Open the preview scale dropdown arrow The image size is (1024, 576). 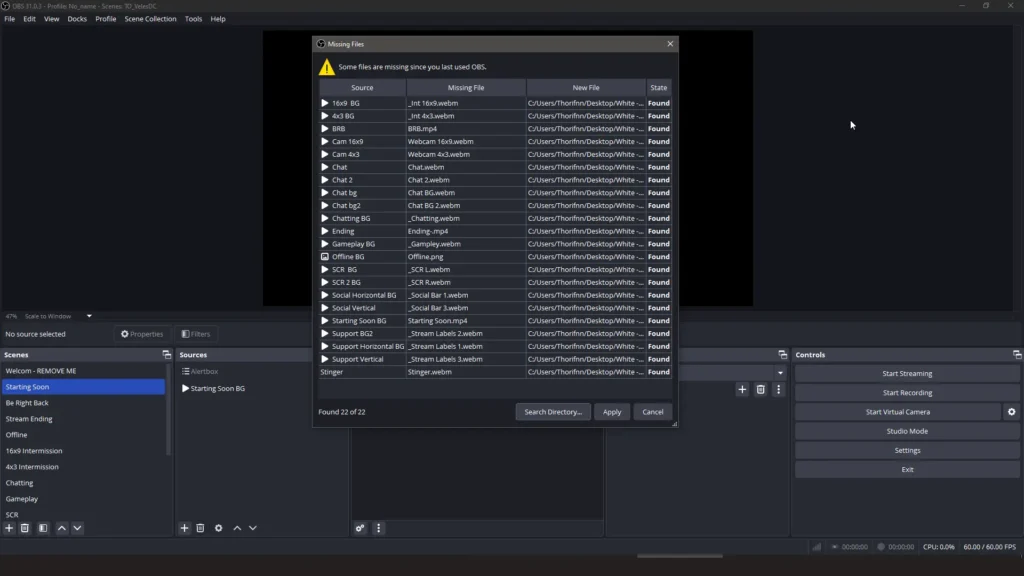coord(89,316)
